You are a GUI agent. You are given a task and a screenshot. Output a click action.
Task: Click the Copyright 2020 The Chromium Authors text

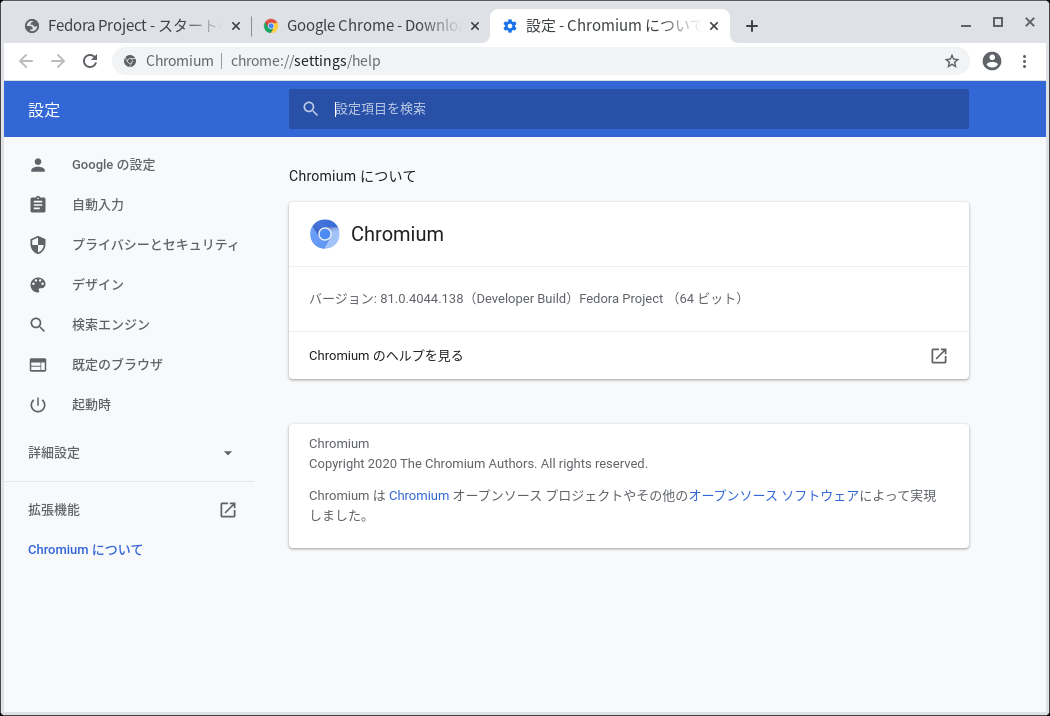(478, 463)
